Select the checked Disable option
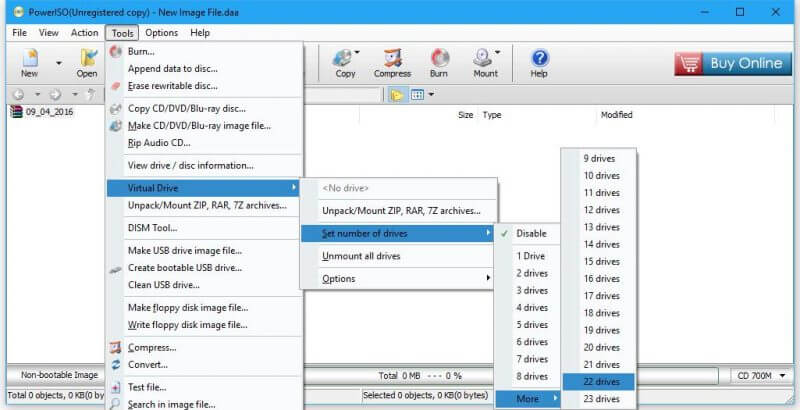The image size is (800, 410). 528,234
